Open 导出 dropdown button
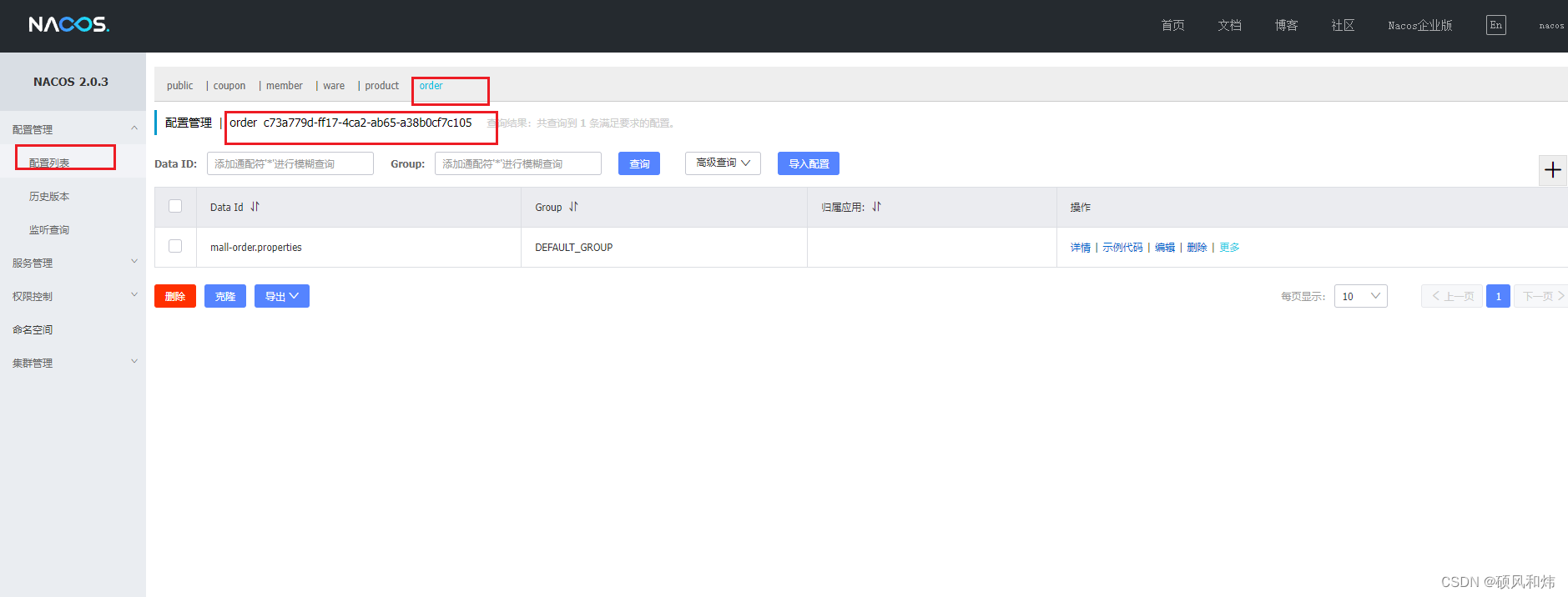This screenshot has height=597, width=1568. (282, 296)
